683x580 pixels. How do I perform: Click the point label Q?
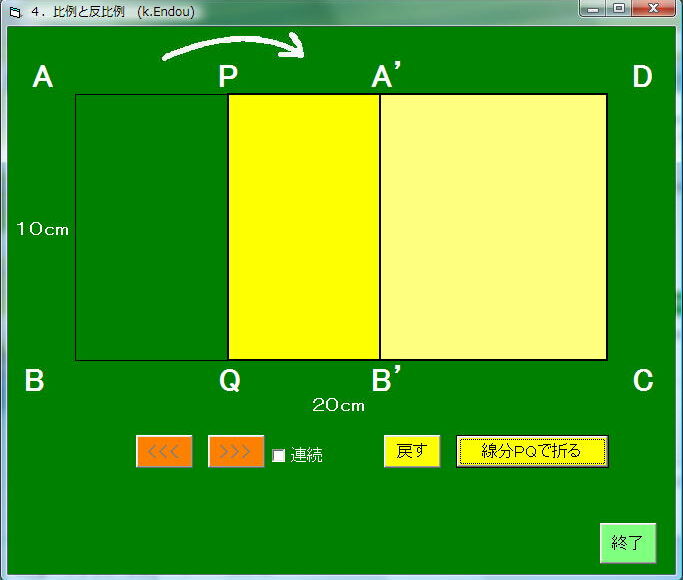coord(230,381)
